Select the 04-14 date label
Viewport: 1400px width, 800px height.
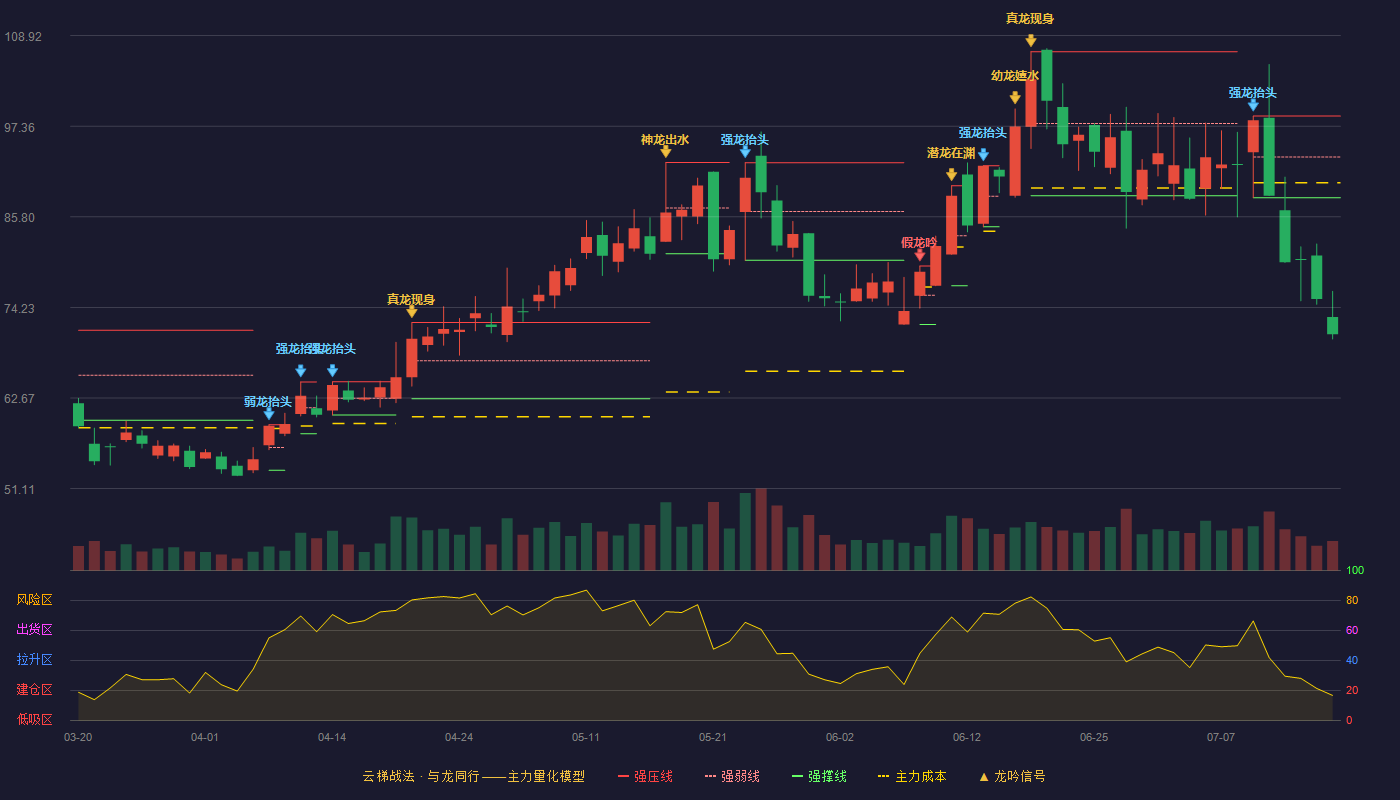(332, 737)
